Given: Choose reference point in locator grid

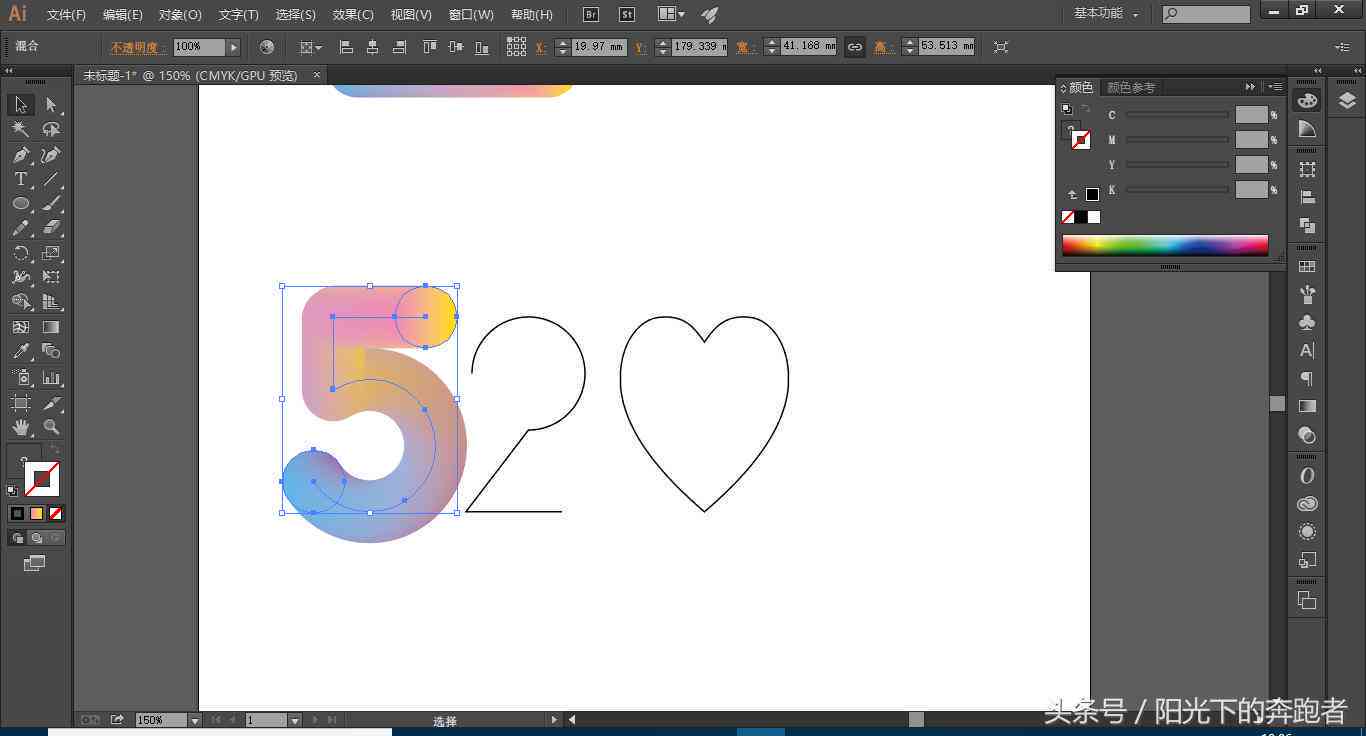Looking at the screenshot, I should pyautogui.click(x=516, y=47).
